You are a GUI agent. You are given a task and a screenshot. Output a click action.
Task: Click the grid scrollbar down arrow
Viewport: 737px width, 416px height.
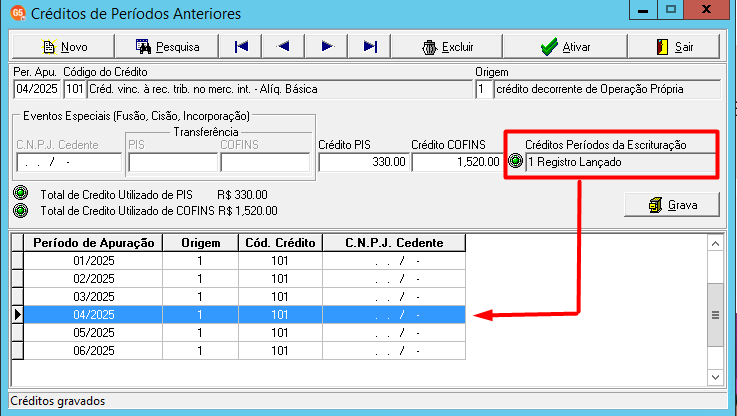point(715,377)
